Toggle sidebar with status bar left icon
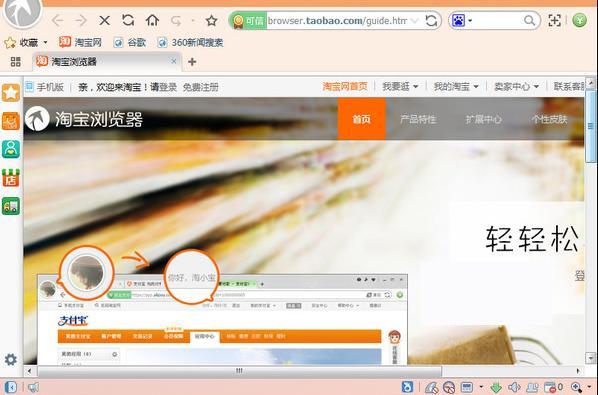598x395 pixels. pyautogui.click(x=11, y=387)
